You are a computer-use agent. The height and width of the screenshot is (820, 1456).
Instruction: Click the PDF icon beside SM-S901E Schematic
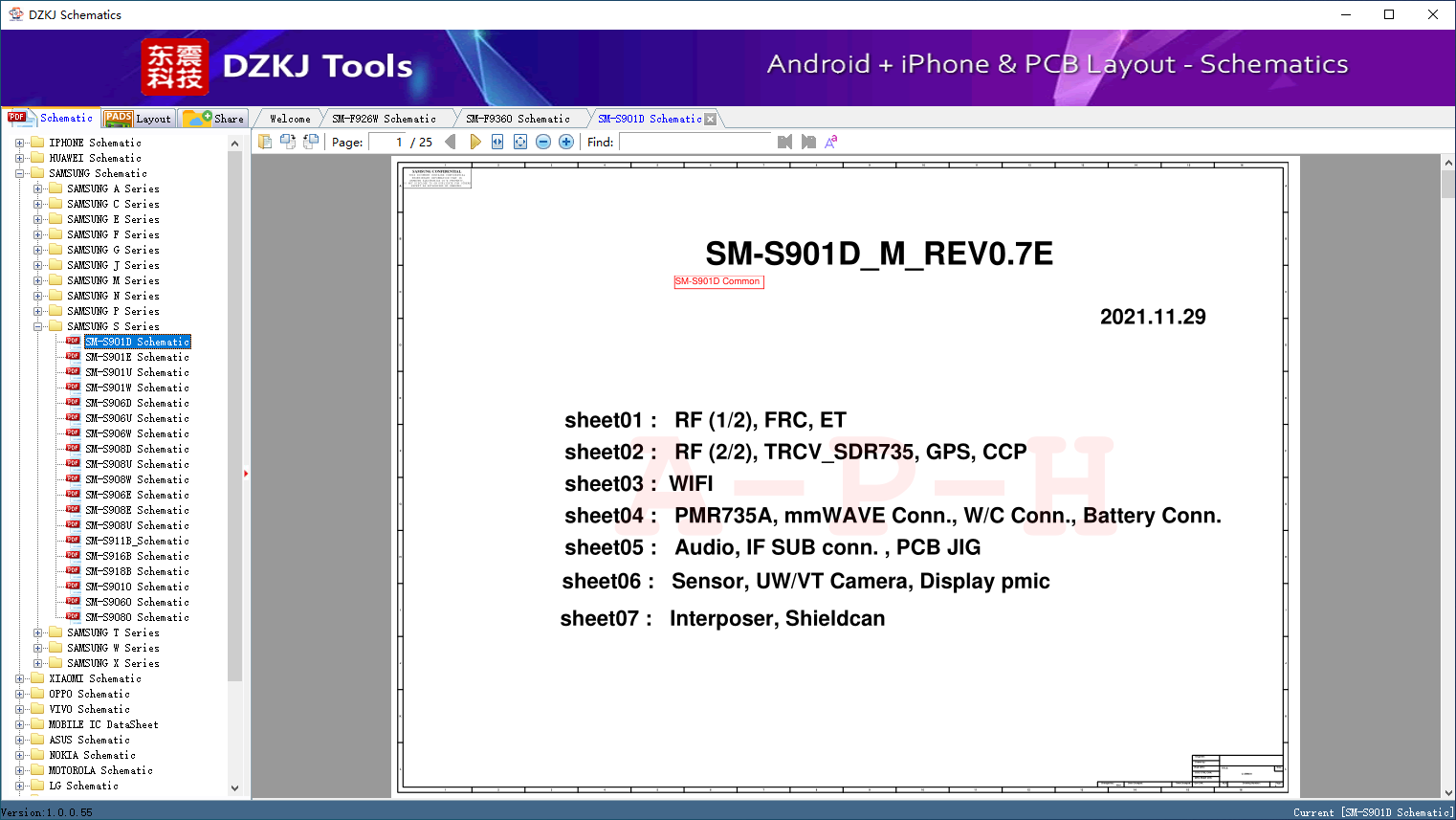click(x=73, y=356)
